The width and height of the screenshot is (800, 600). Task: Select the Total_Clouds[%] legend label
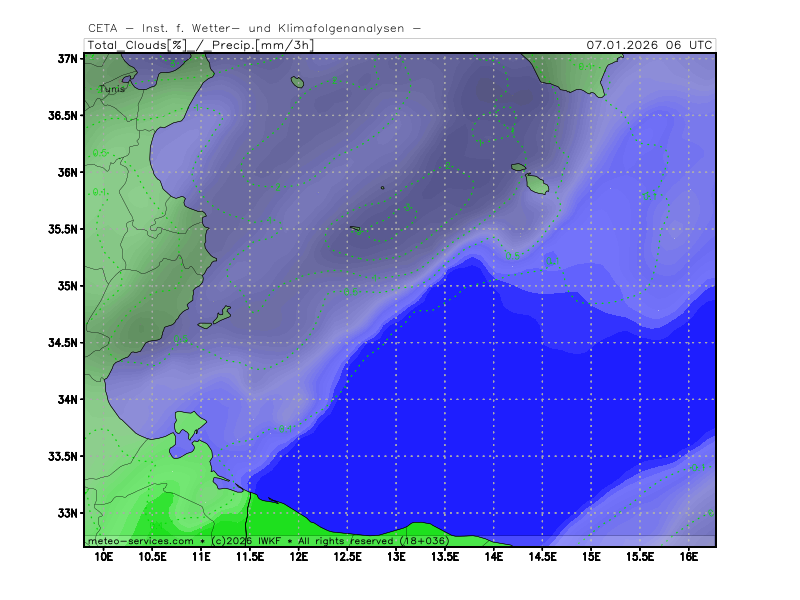[136, 45]
